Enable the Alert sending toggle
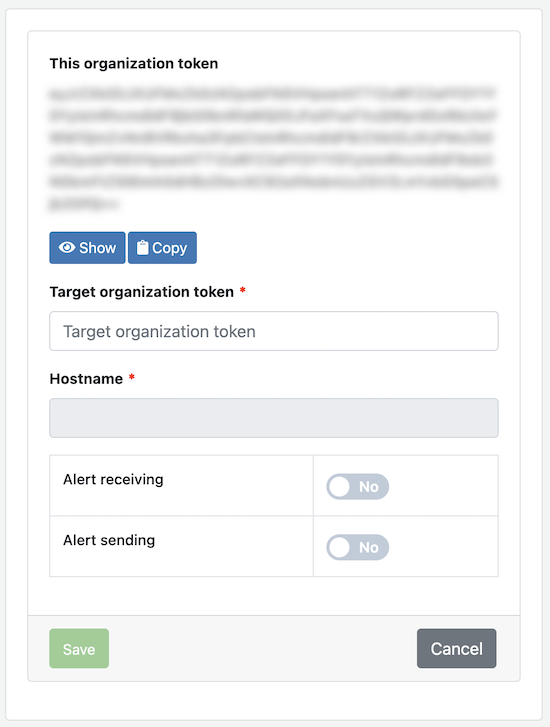 (x=358, y=547)
